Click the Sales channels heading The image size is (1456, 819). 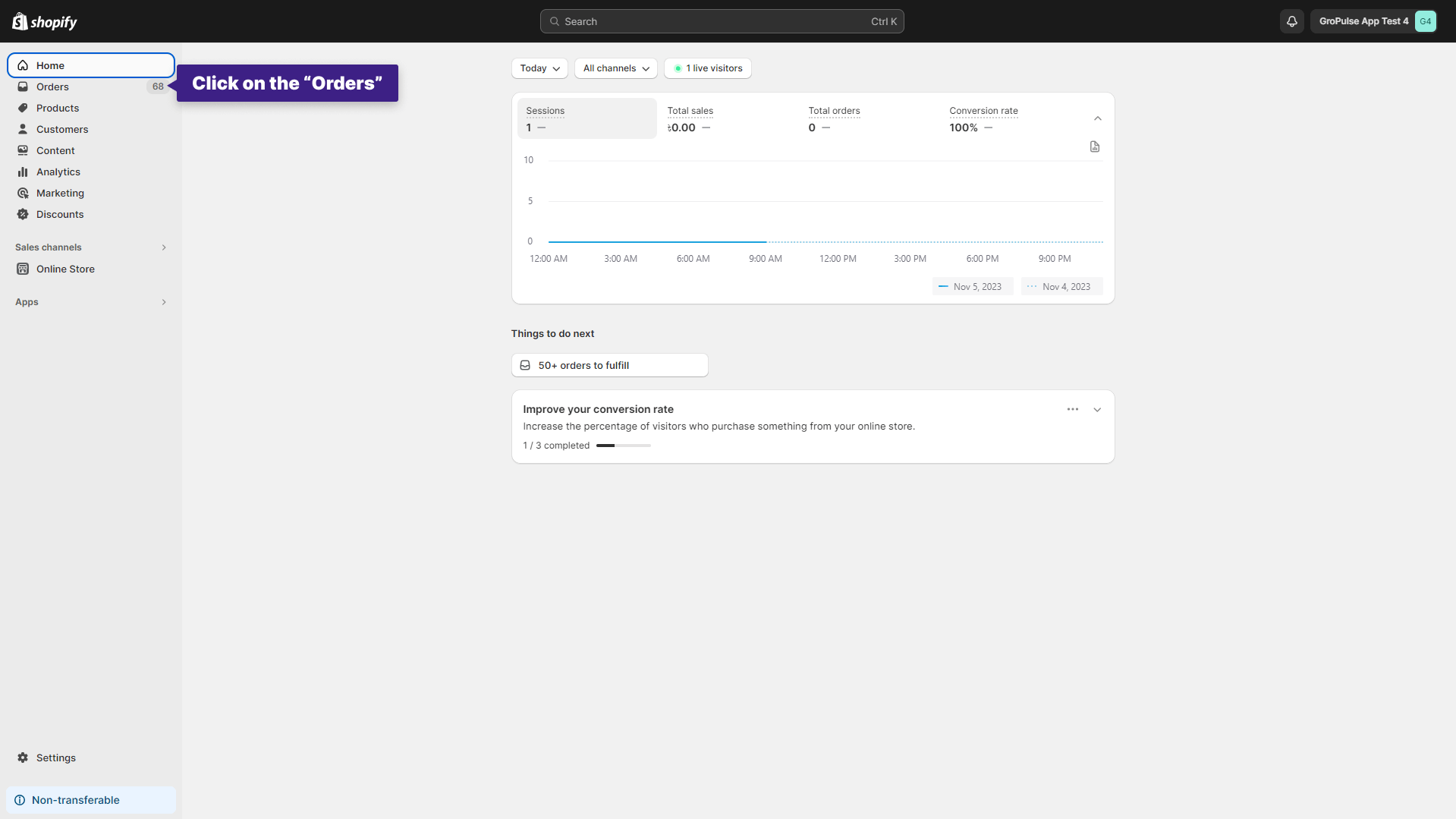[x=49, y=247]
